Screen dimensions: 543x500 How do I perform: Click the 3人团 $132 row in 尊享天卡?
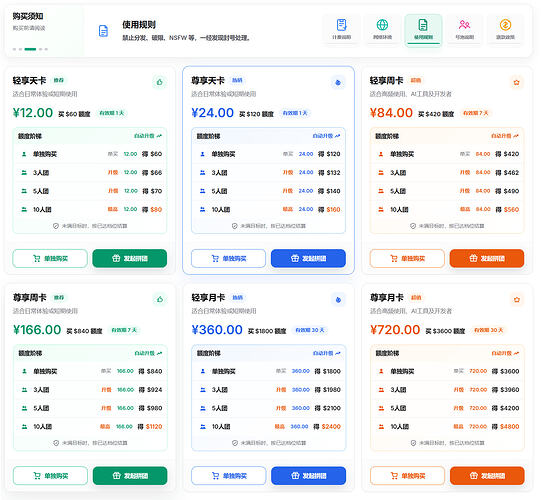pyautogui.click(x=268, y=172)
